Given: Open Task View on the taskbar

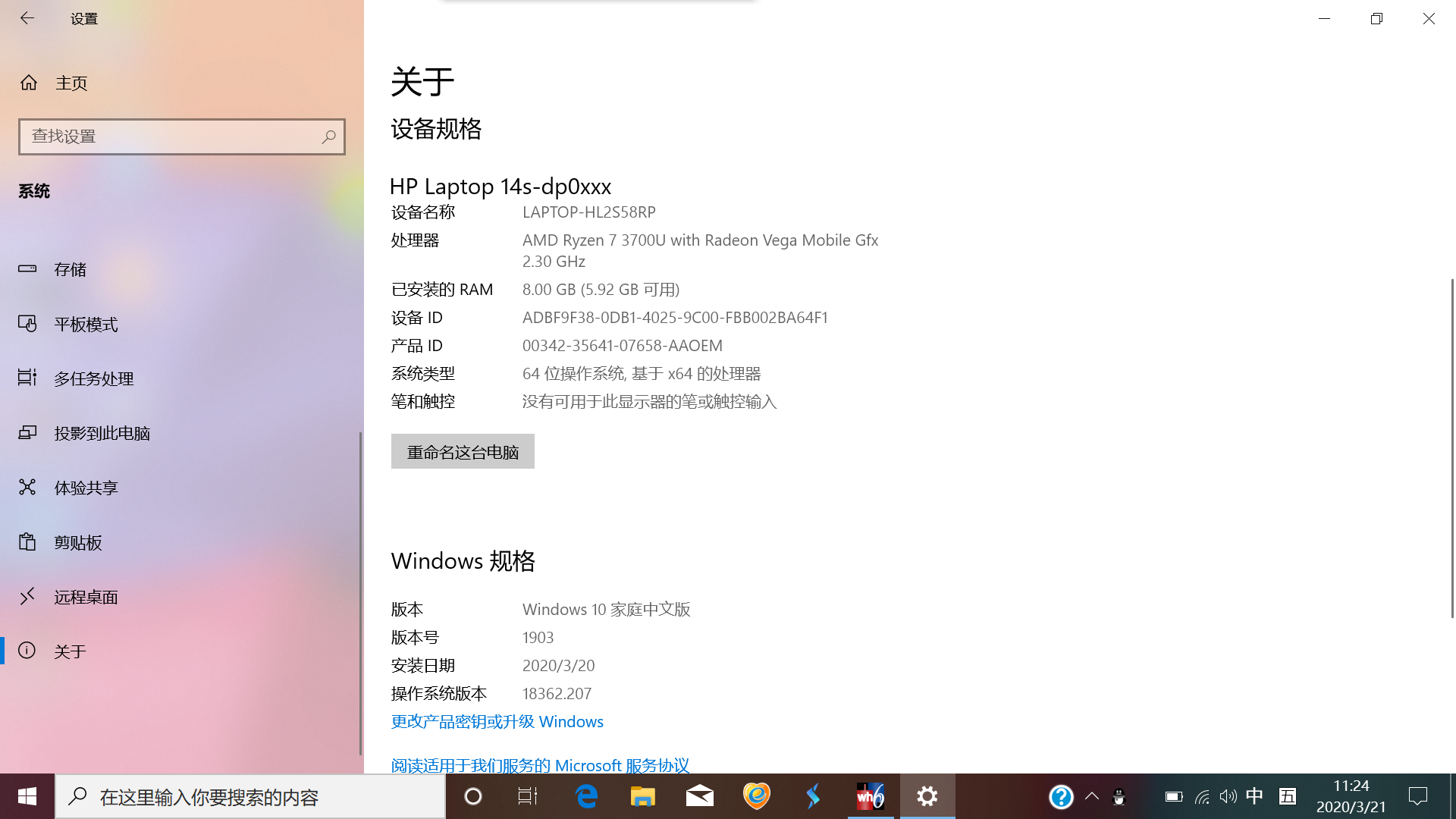Looking at the screenshot, I should pyautogui.click(x=528, y=796).
